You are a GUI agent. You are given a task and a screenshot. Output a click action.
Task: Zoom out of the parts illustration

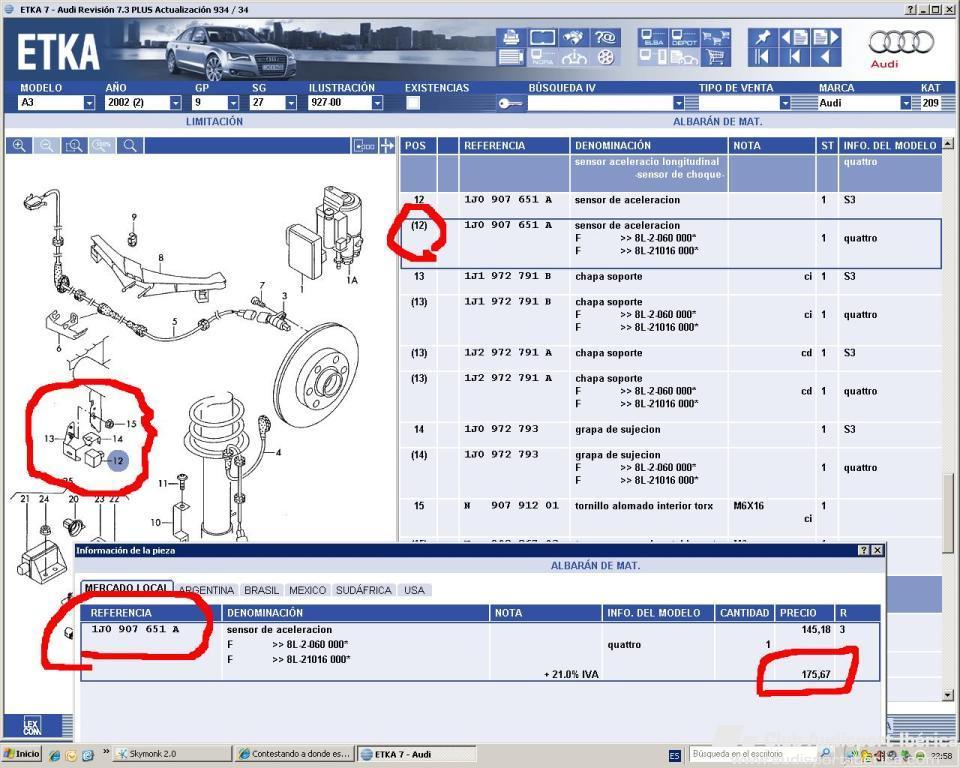click(47, 146)
